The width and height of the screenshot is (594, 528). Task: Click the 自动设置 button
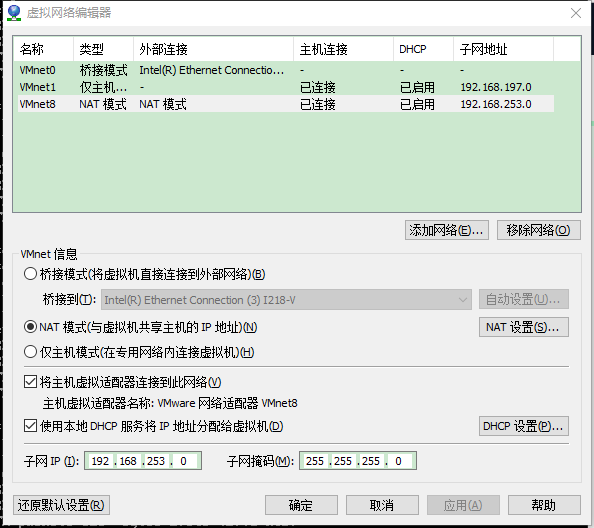pyautogui.click(x=524, y=300)
